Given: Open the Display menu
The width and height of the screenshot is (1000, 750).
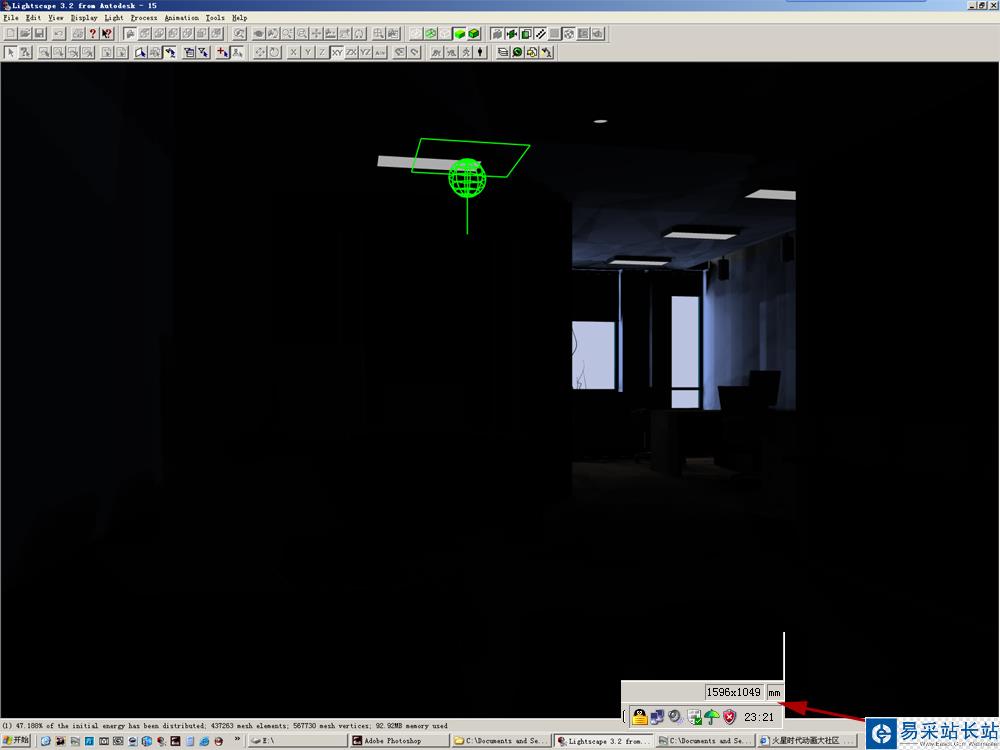Looking at the screenshot, I should click(x=84, y=18).
